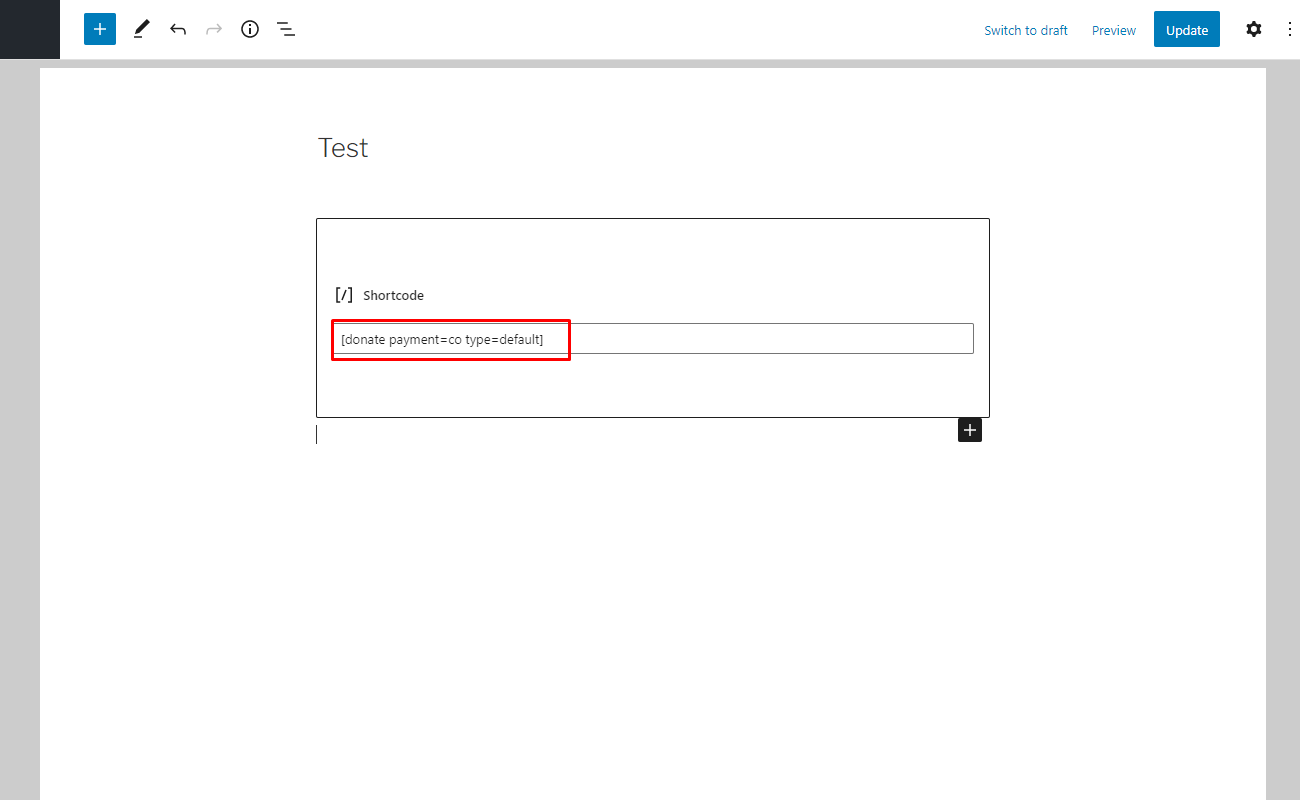The width and height of the screenshot is (1300, 800).
Task: Undo the last change
Action: 178,29
